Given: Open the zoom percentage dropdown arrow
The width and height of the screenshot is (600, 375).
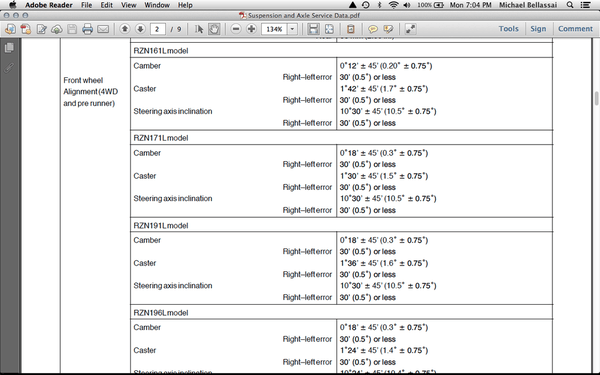Looking at the screenshot, I should click(x=292, y=29).
